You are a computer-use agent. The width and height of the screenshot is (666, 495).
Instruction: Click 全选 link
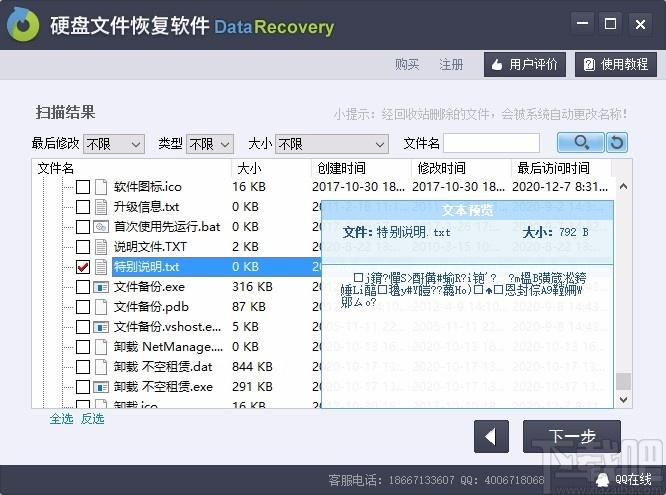tap(62, 419)
